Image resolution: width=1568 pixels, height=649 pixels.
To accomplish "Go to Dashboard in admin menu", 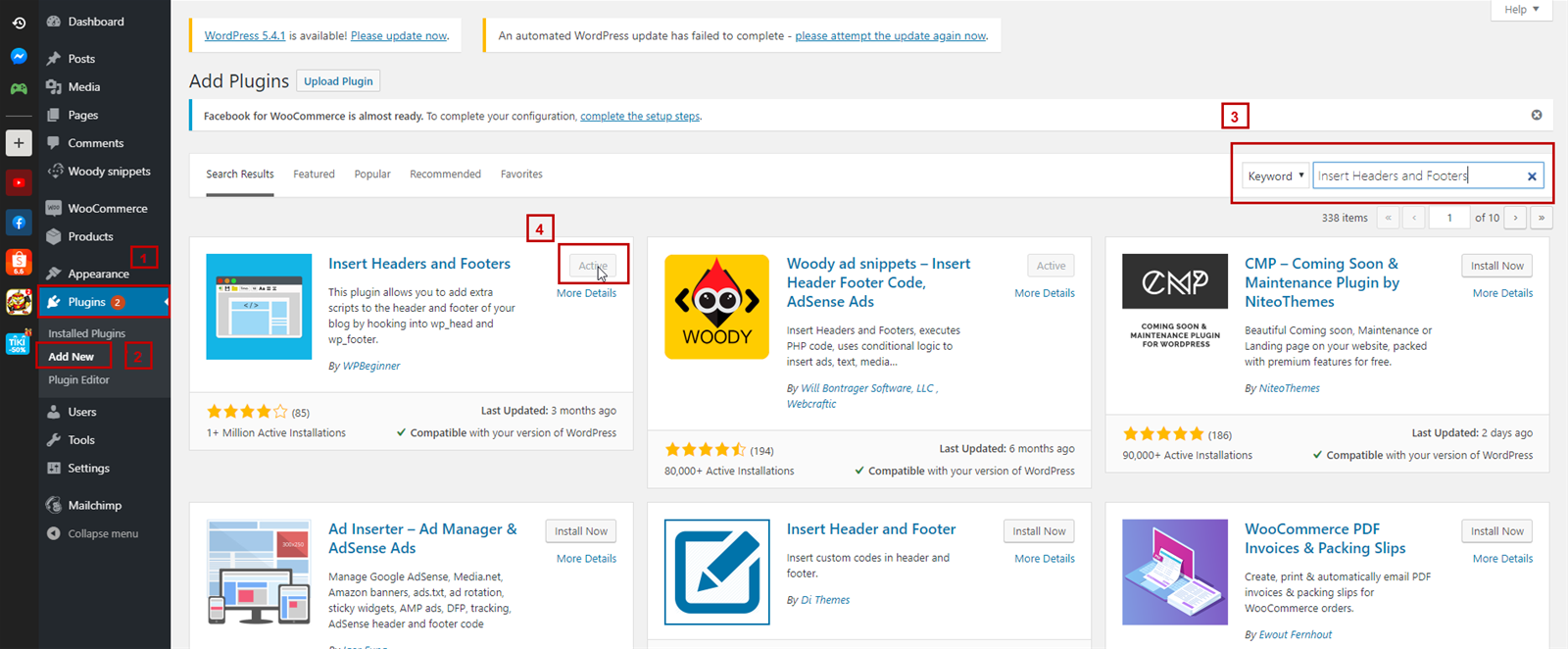I will [96, 22].
